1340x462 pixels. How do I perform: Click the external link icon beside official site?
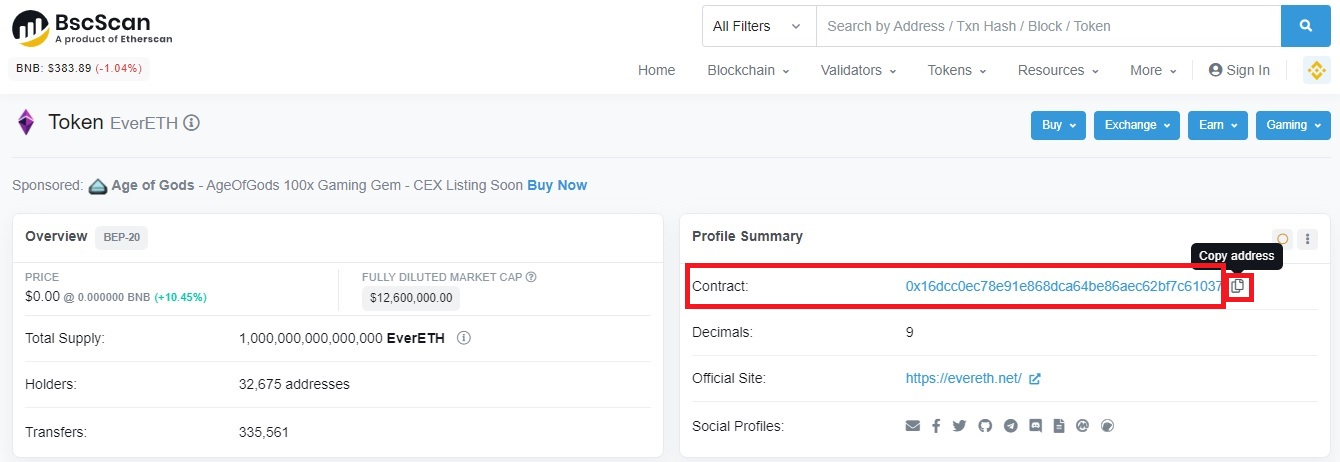tap(1035, 378)
